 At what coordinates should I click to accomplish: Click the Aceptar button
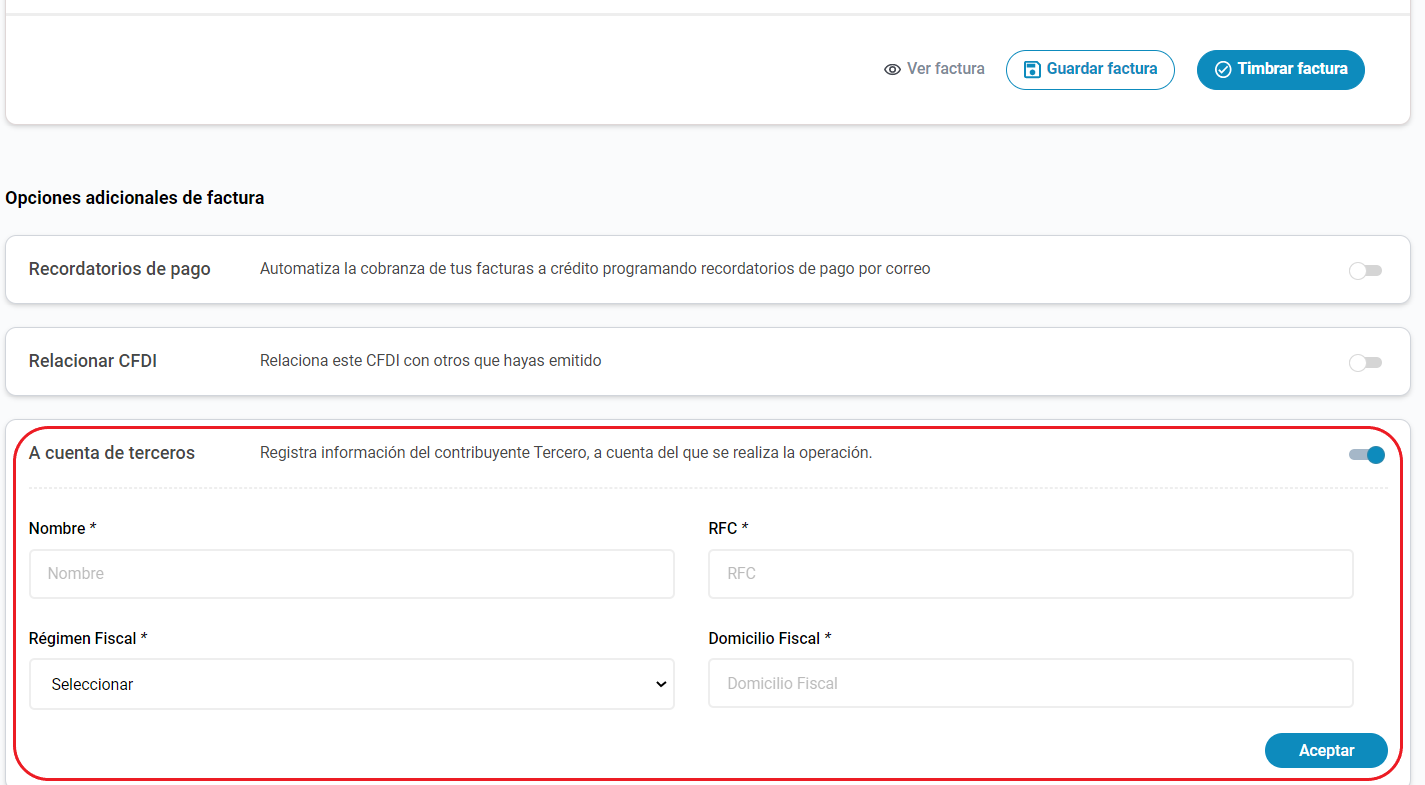[x=1326, y=751]
